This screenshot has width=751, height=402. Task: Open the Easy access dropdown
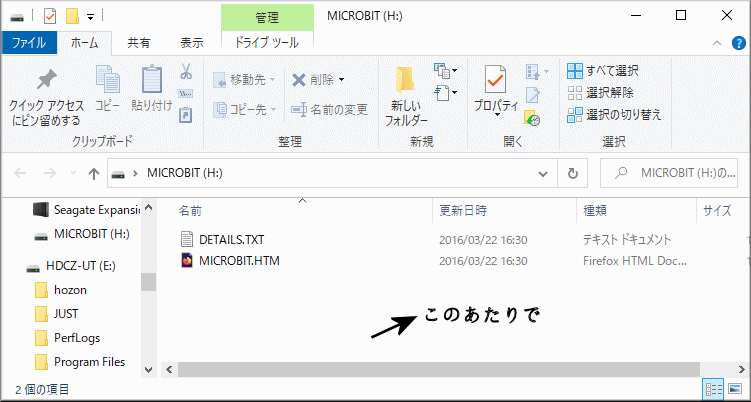tap(445, 92)
